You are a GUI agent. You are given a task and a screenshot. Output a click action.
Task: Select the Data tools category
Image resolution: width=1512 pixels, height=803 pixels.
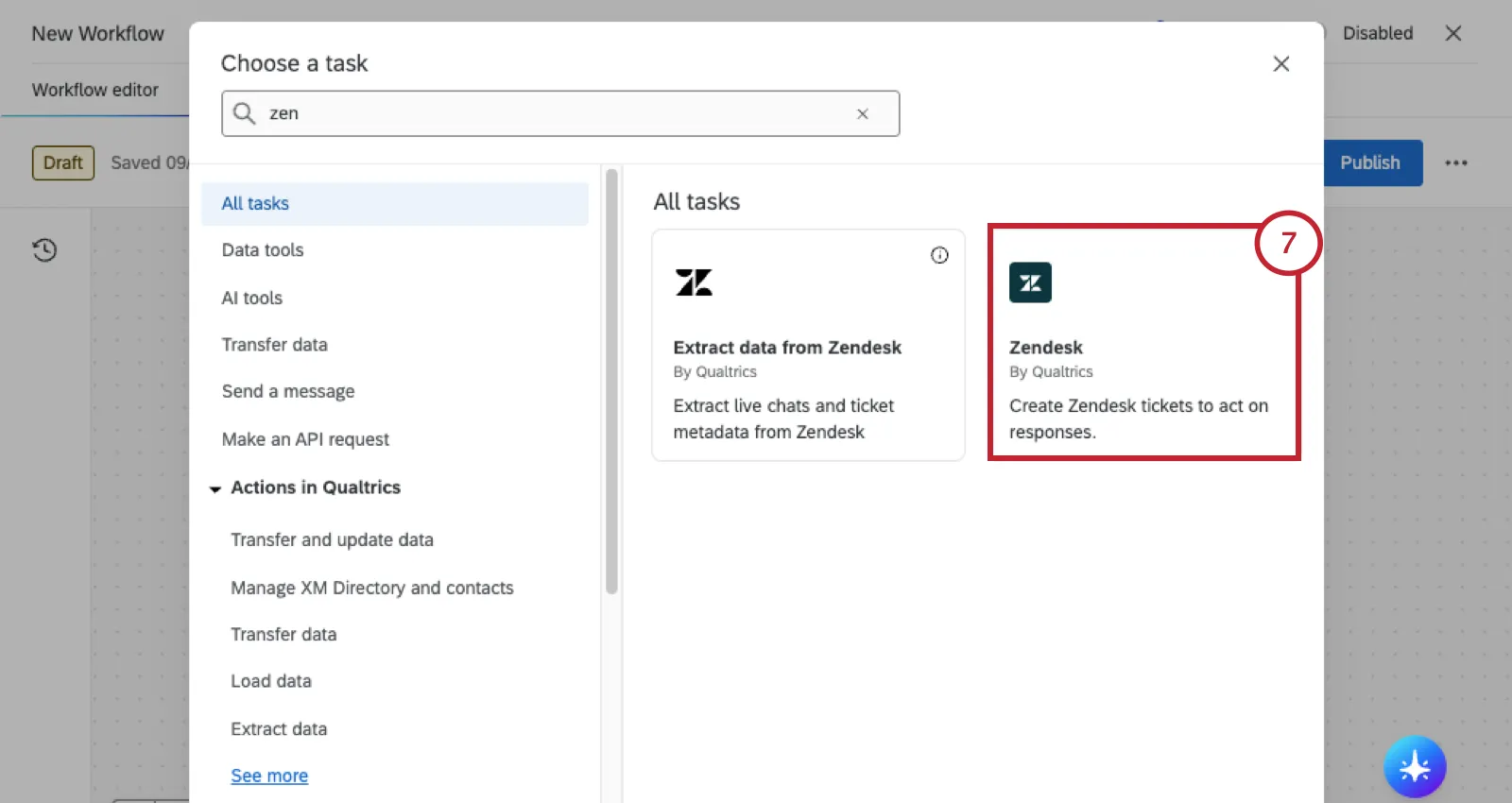click(x=263, y=250)
